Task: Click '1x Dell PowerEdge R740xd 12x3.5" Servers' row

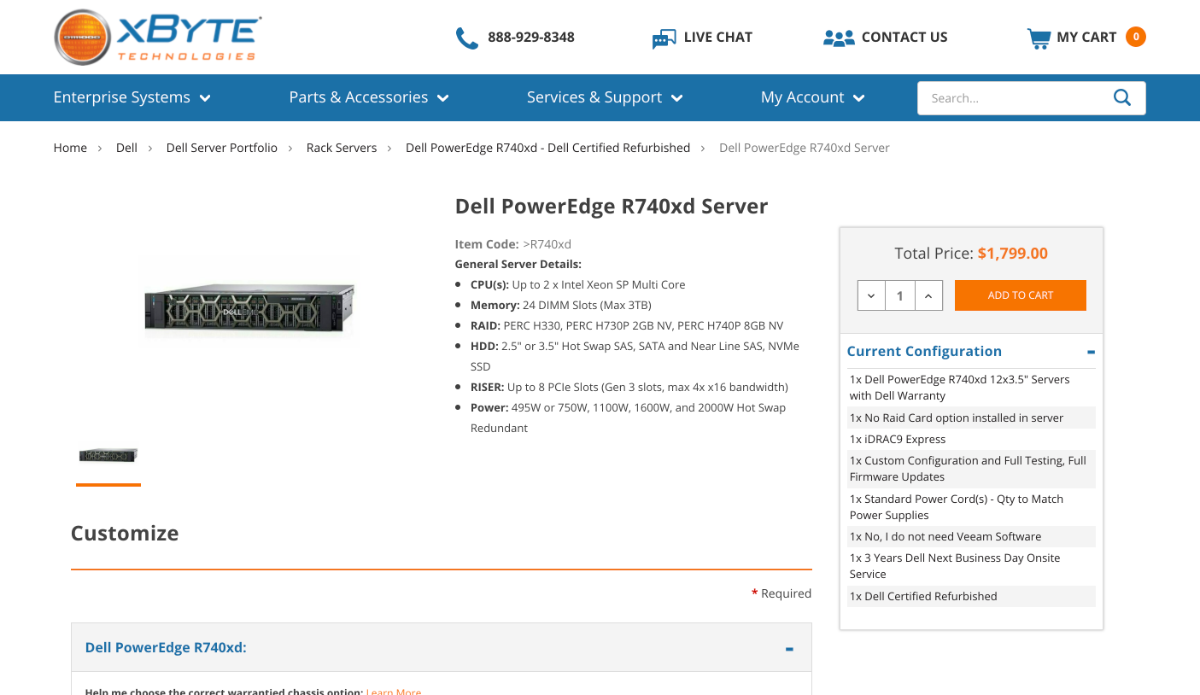Action: (971, 388)
